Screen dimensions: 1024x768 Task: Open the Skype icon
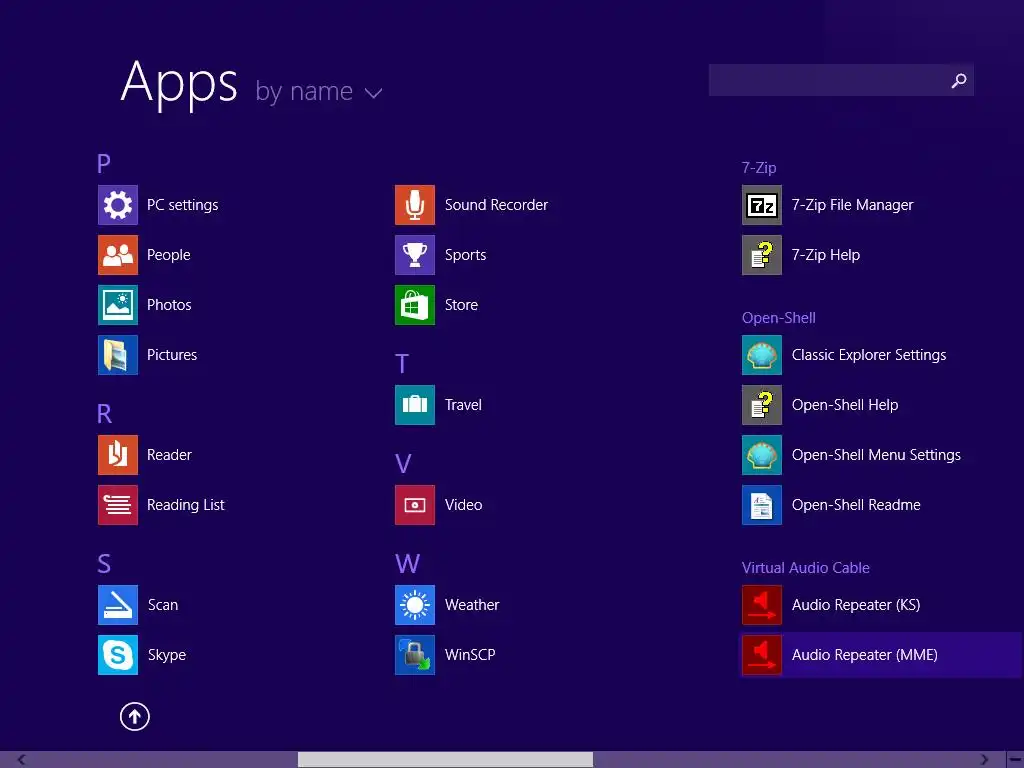[118, 654]
